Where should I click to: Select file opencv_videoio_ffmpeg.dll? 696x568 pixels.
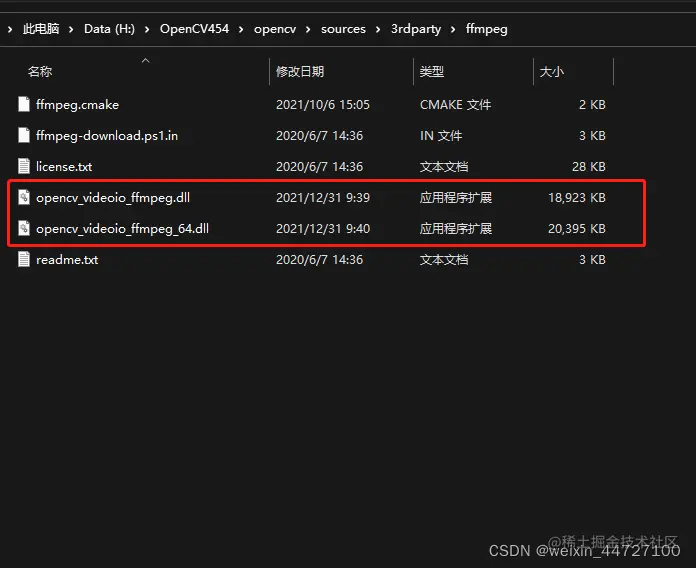[113, 198]
